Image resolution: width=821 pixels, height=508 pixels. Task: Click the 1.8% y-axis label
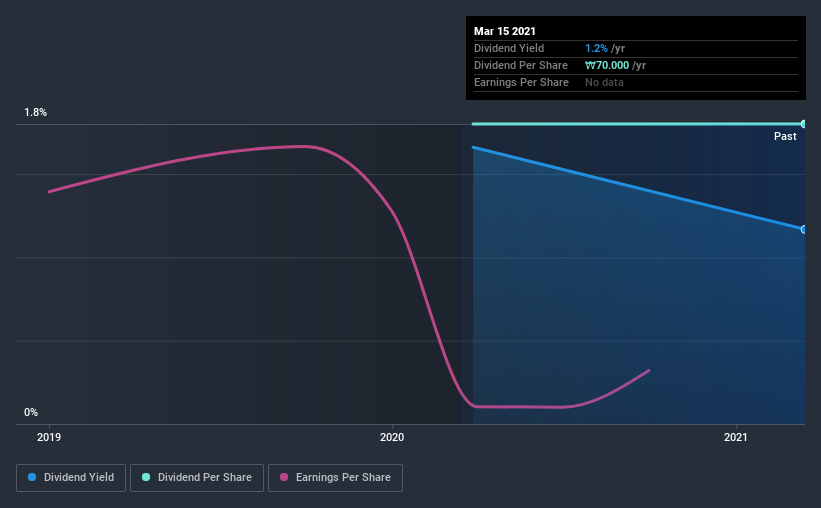[x=36, y=113]
